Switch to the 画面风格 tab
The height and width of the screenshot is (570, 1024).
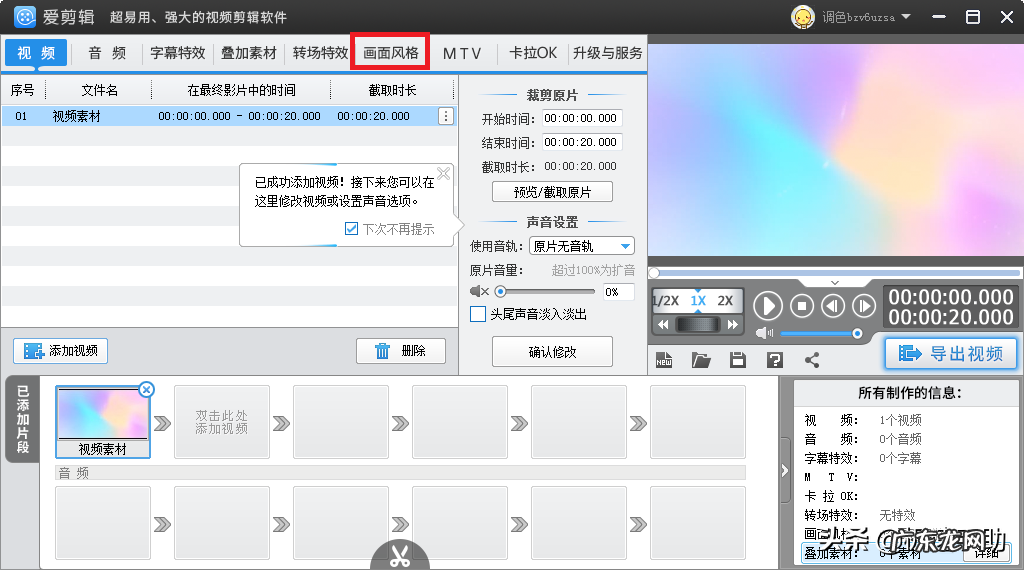pyautogui.click(x=391, y=53)
